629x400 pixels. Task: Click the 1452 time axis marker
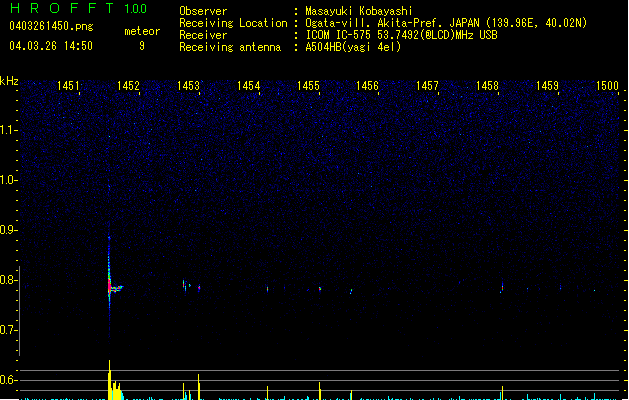(128, 86)
